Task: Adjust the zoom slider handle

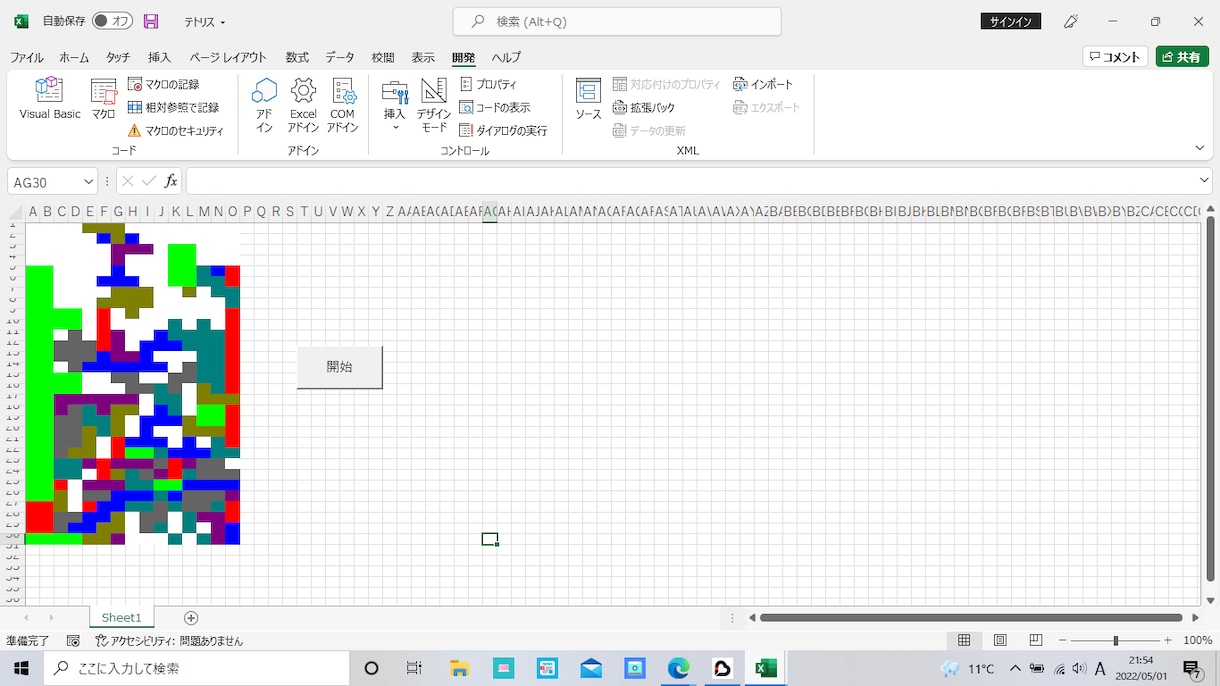Action: (1116, 640)
